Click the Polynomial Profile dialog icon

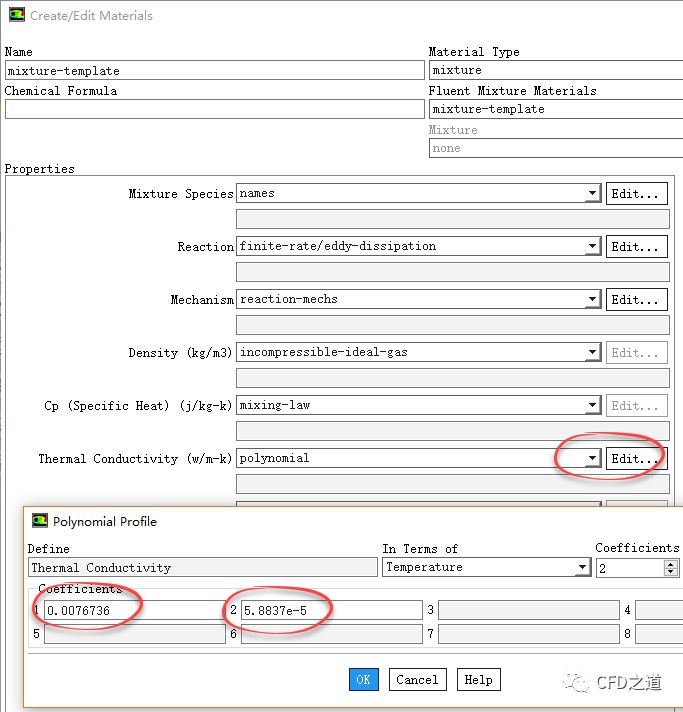(40, 521)
